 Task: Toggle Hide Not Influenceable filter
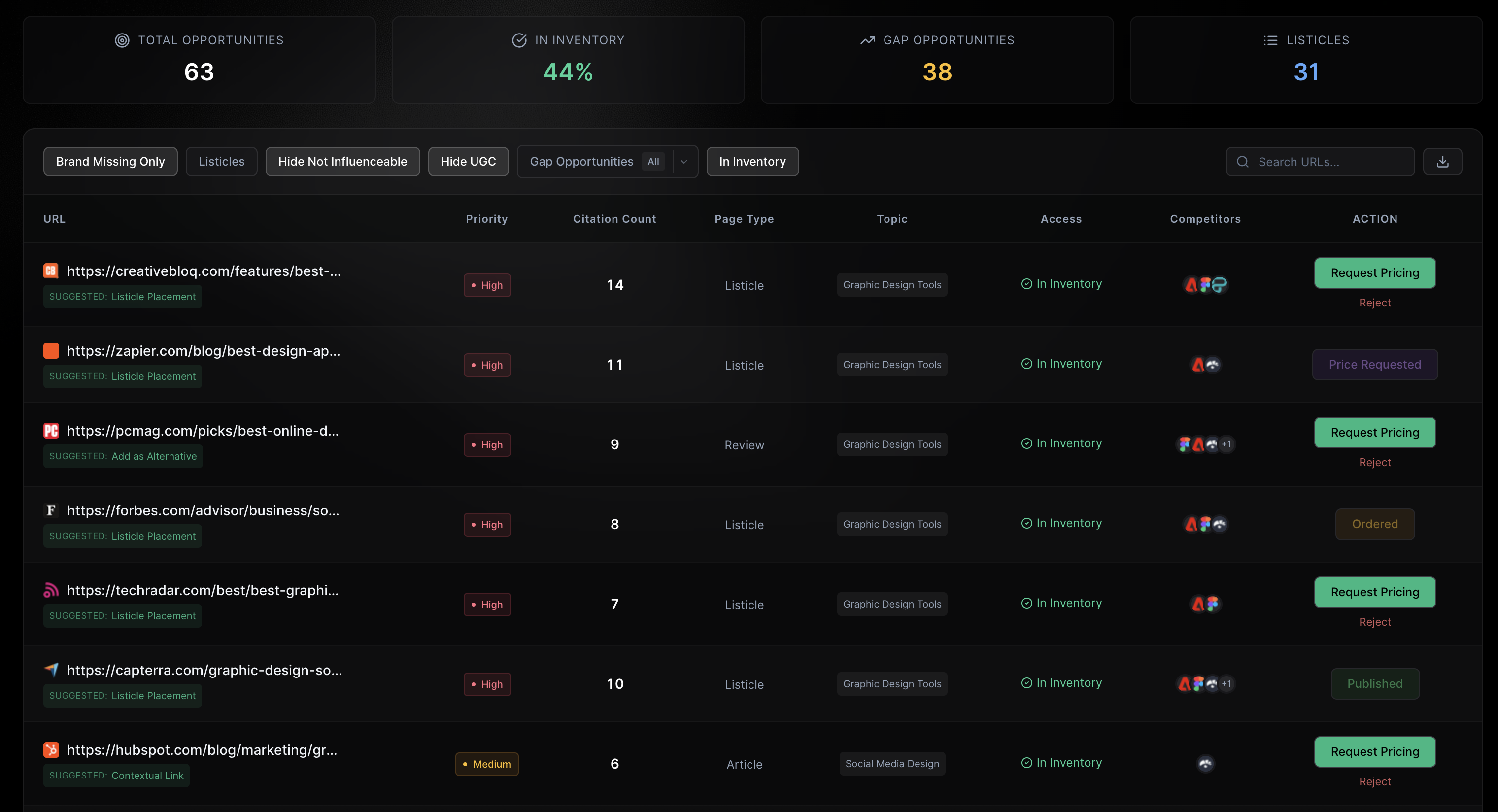point(342,161)
